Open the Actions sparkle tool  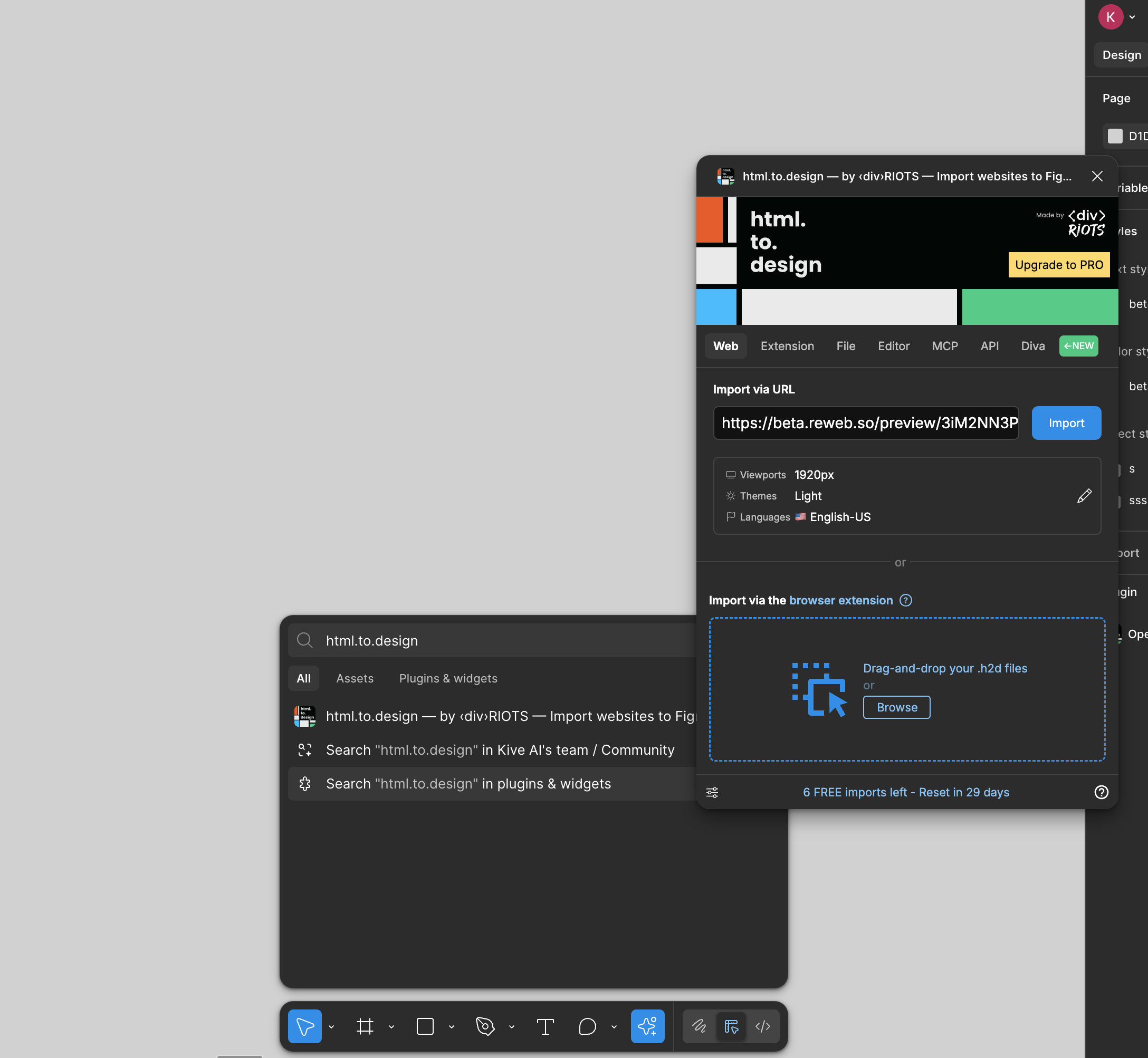pyautogui.click(x=647, y=1026)
